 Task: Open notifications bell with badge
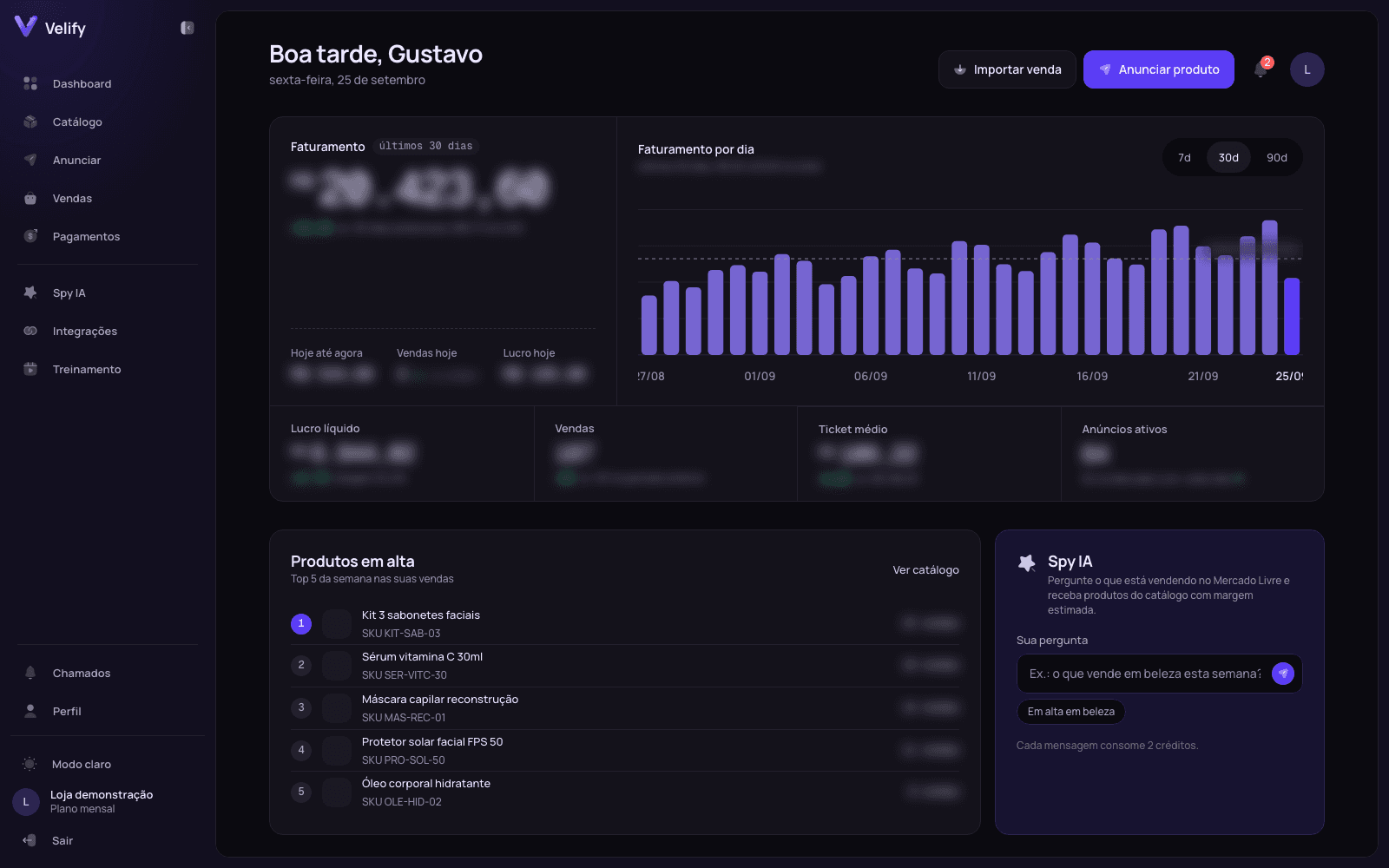1261,69
